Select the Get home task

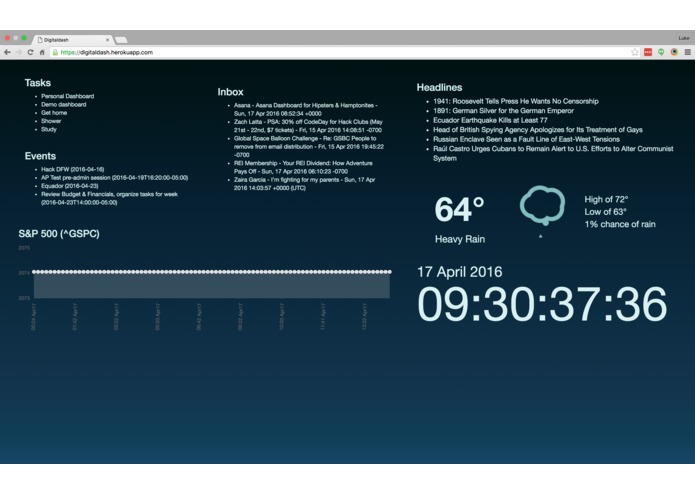tap(54, 113)
